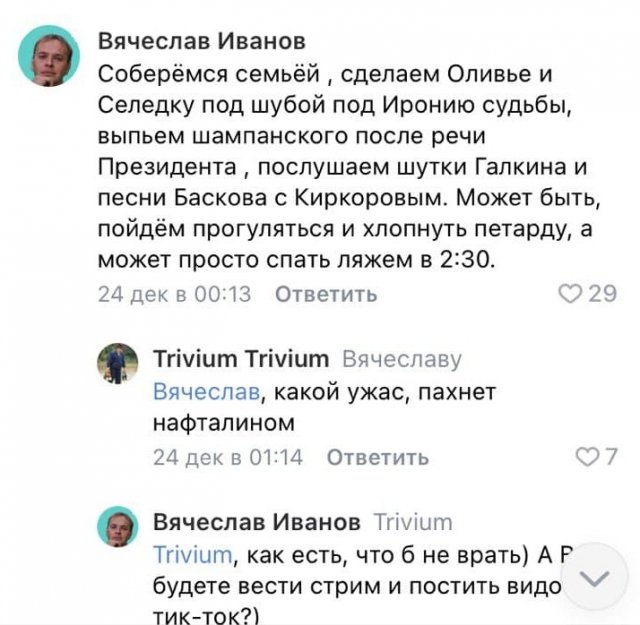640x625 pixels.
Task: Click the last reply text about стрим
Action: coord(350,585)
